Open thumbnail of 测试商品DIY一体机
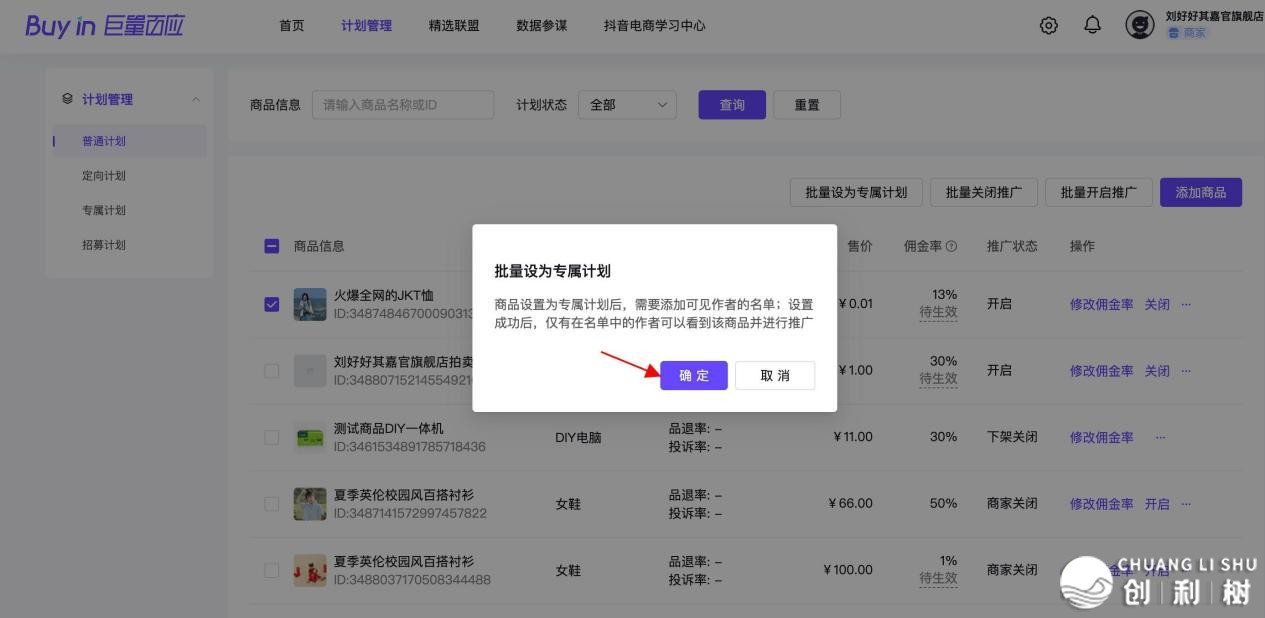 [x=310, y=437]
